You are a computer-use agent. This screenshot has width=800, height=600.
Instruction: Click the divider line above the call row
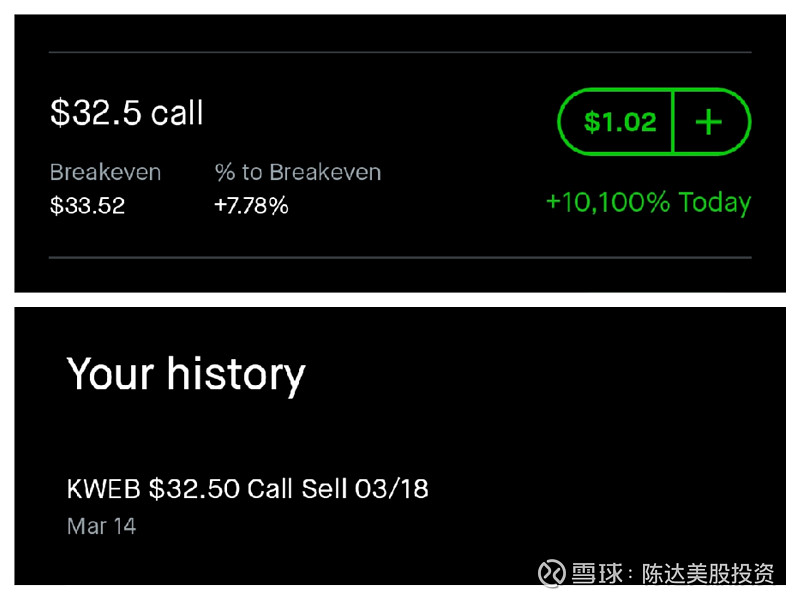coord(400,52)
